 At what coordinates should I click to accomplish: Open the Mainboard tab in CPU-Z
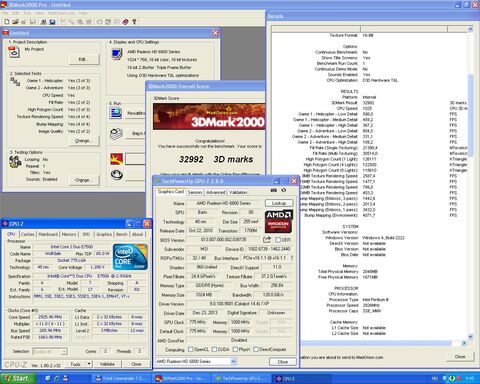point(48,234)
